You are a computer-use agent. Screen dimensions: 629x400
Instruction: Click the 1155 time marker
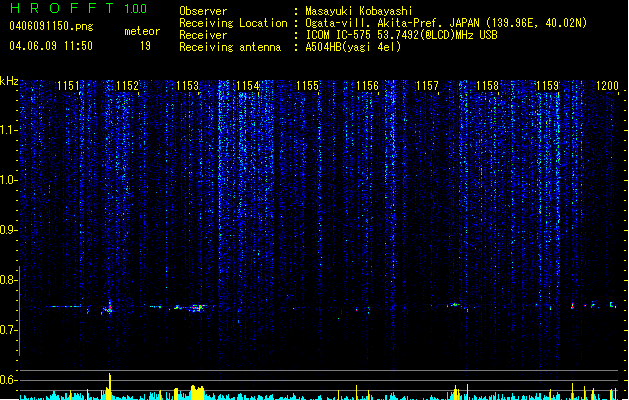tap(307, 86)
